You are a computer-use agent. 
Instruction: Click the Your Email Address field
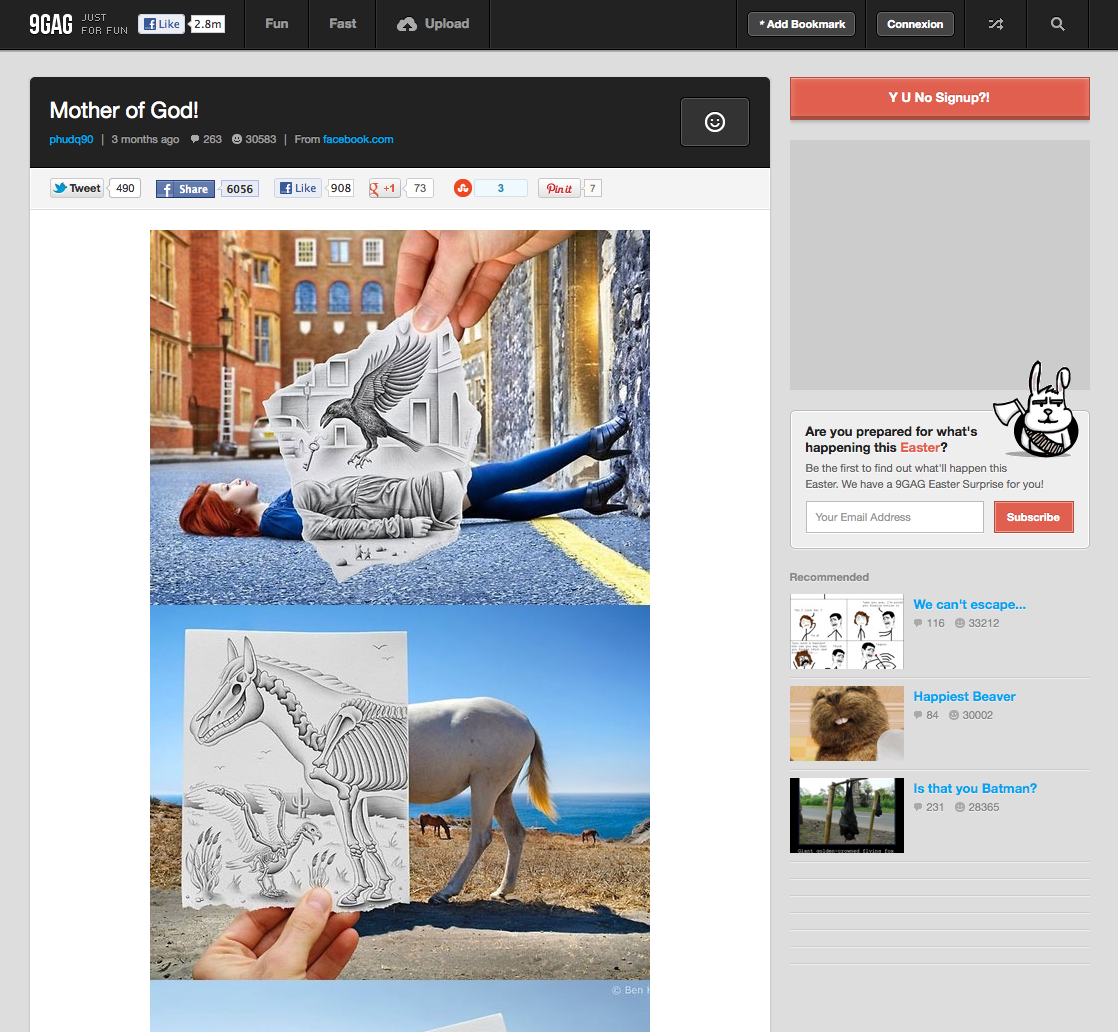coord(894,517)
